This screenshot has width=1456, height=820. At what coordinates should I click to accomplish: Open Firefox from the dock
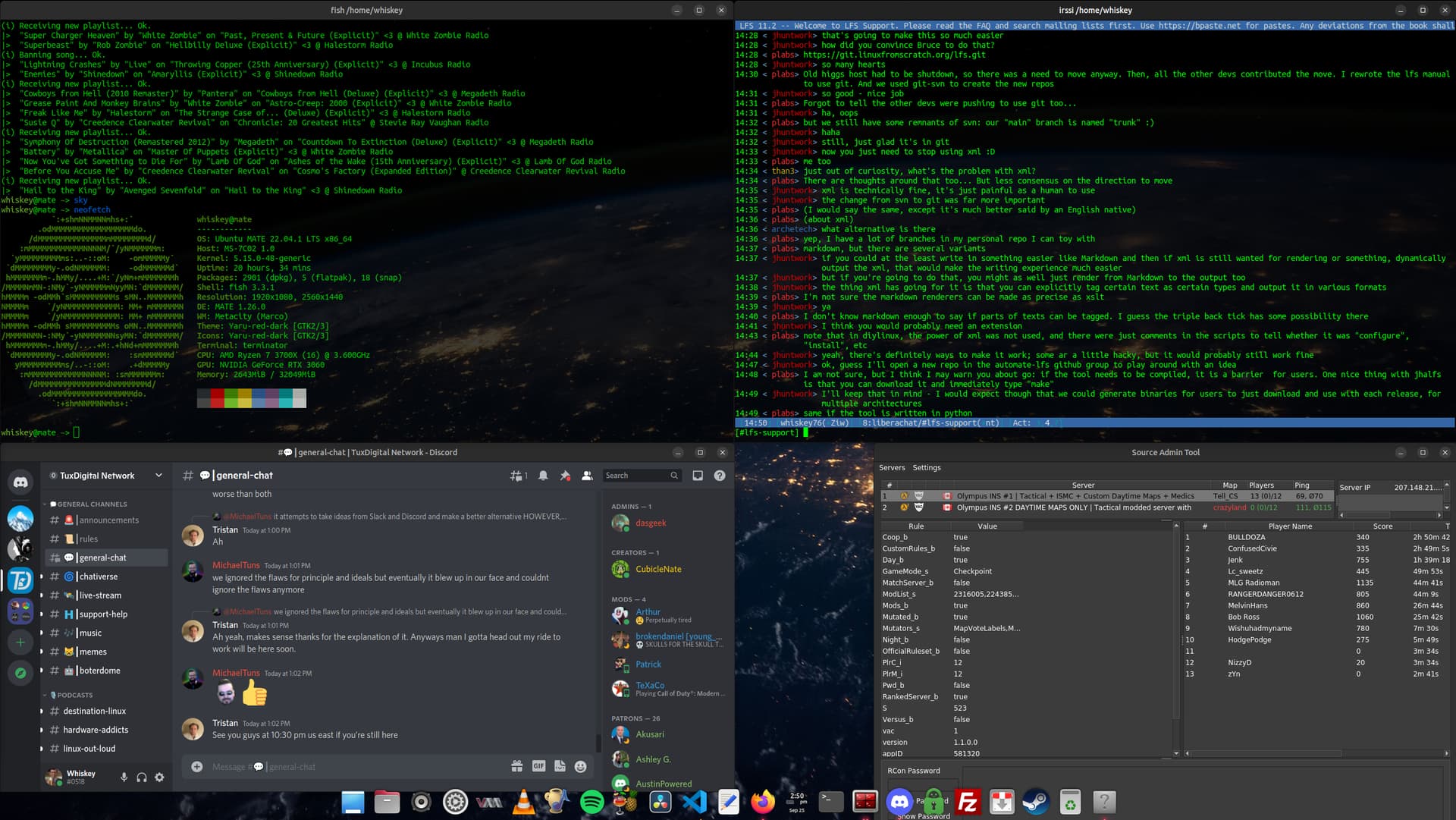(763, 802)
